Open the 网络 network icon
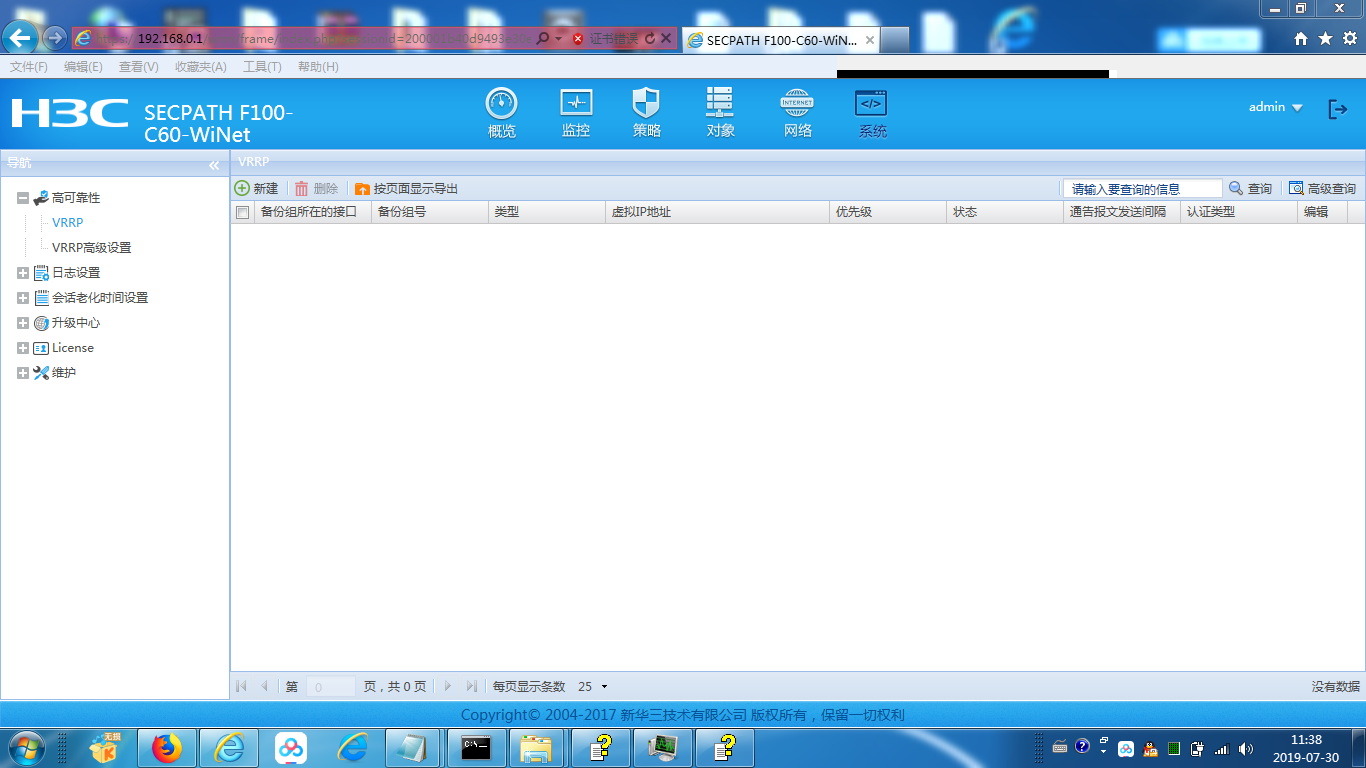Viewport: 1366px width, 768px height. coord(797,104)
